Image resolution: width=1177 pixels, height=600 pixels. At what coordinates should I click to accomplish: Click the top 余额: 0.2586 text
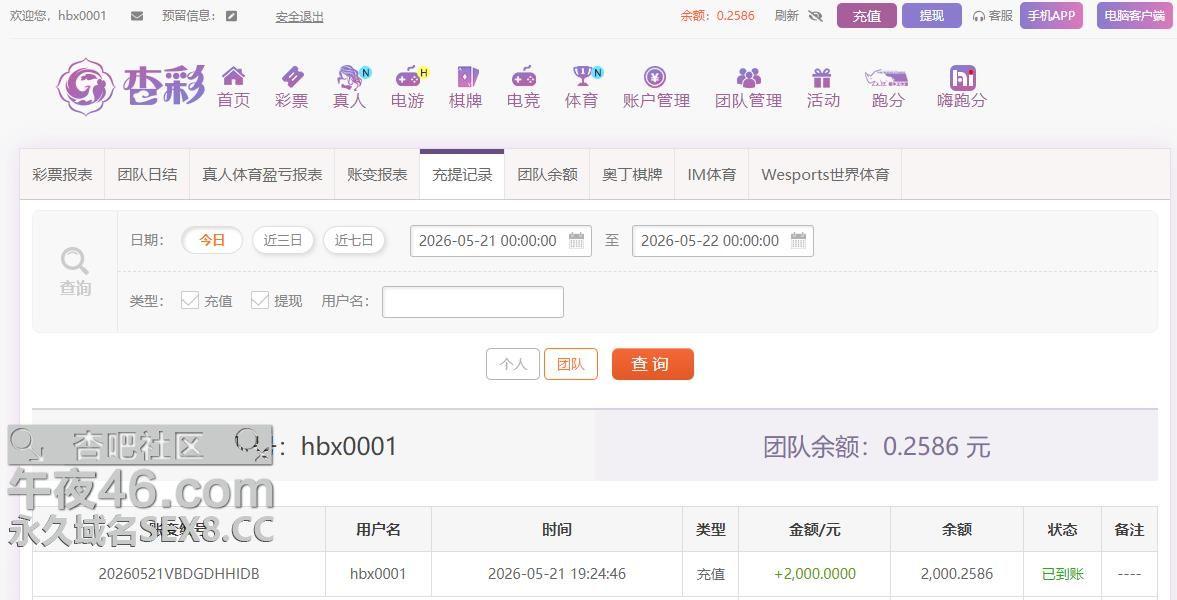[x=718, y=16]
